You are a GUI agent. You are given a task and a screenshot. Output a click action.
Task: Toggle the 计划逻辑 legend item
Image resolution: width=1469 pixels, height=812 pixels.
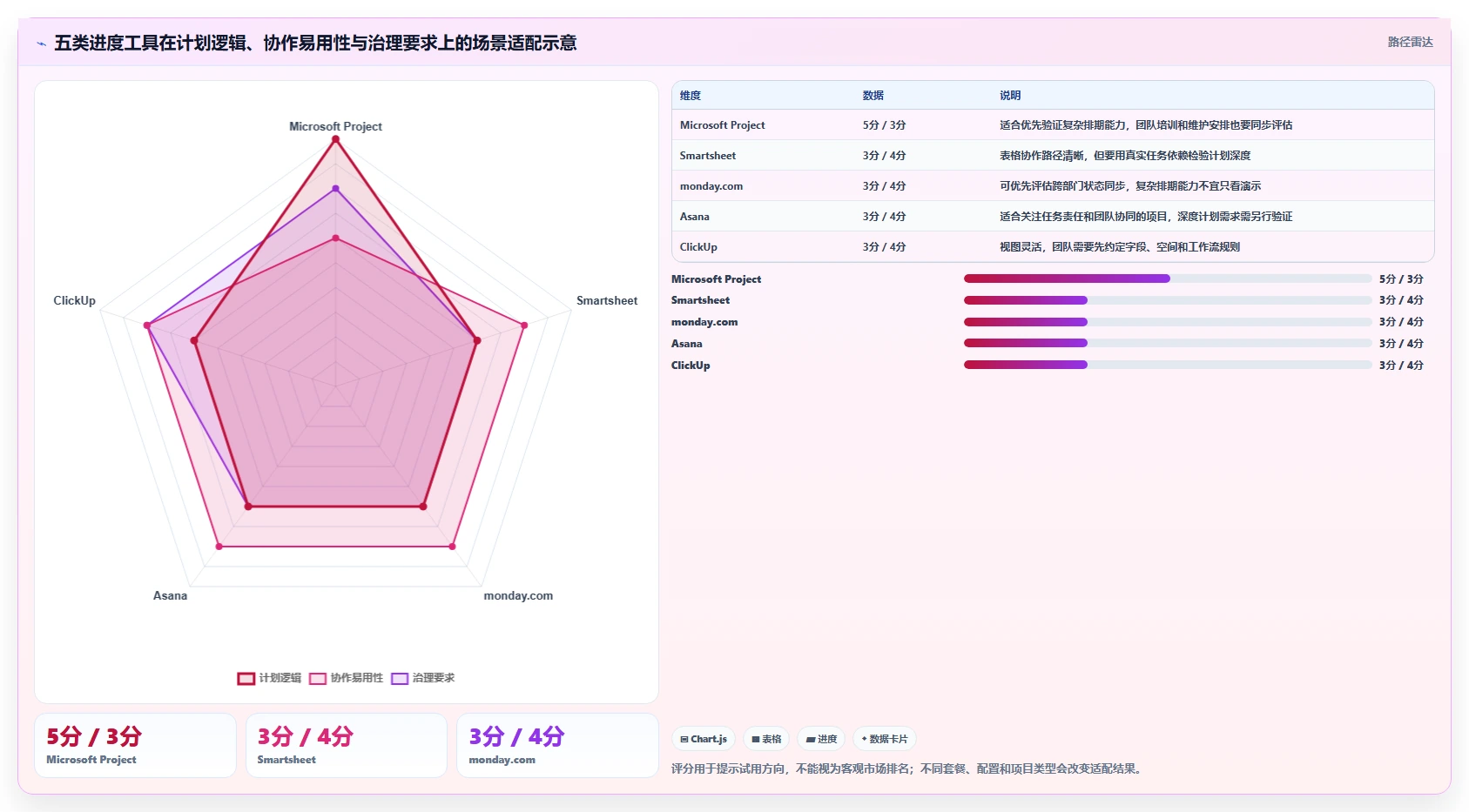(269, 678)
